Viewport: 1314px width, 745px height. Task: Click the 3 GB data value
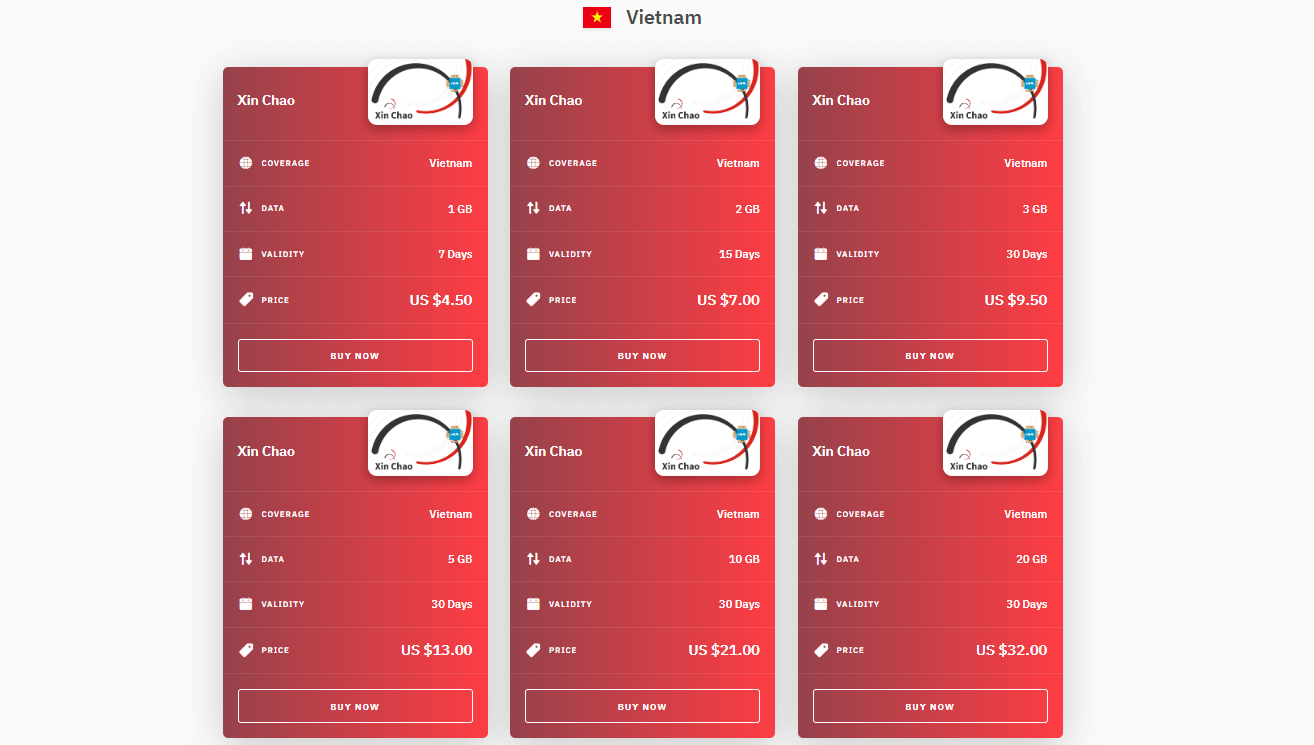pyautogui.click(x=1035, y=209)
